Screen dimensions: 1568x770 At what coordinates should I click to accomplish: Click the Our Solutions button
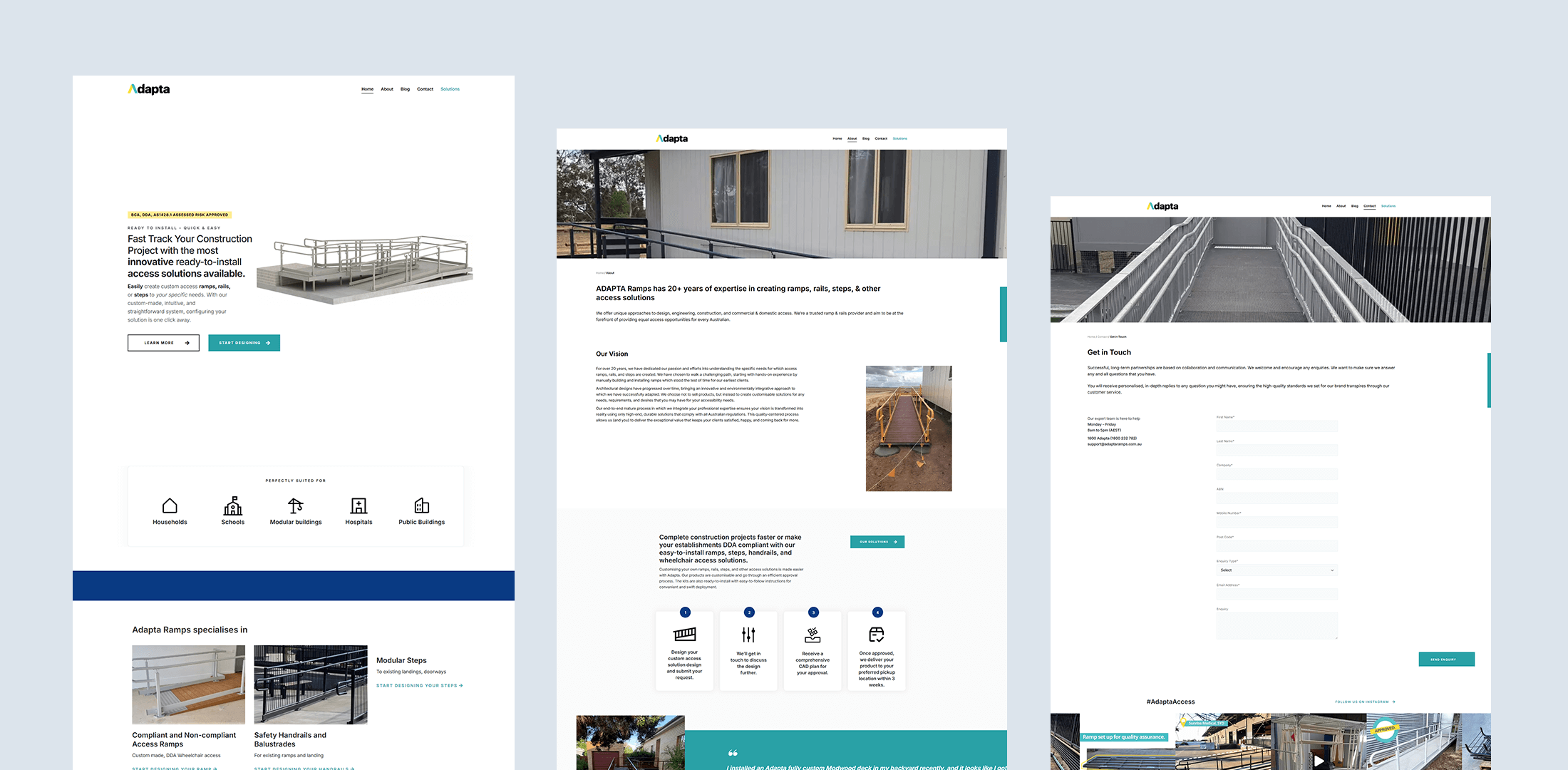(x=877, y=542)
